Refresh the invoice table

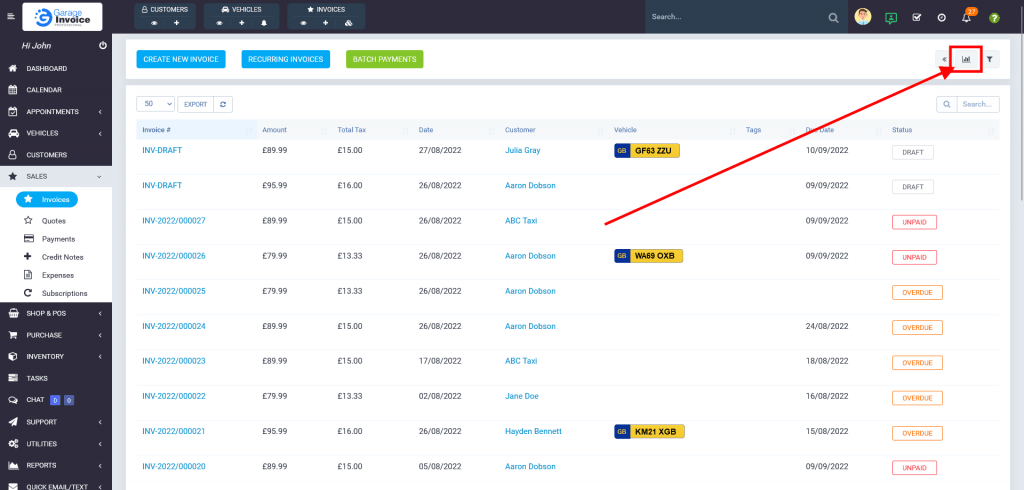tap(223, 104)
